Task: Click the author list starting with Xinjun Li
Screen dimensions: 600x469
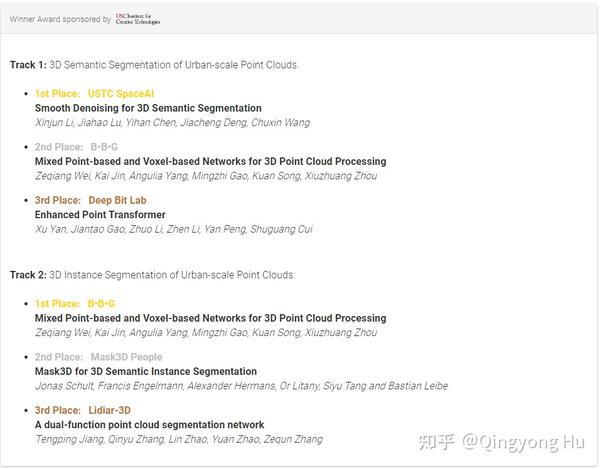Action: [x=173, y=122]
